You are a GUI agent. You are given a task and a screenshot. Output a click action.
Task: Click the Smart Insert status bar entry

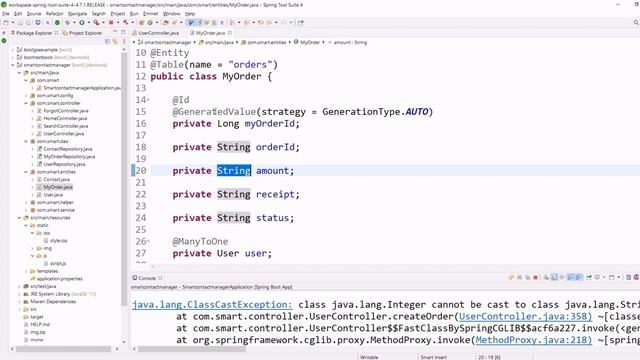coord(433,357)
